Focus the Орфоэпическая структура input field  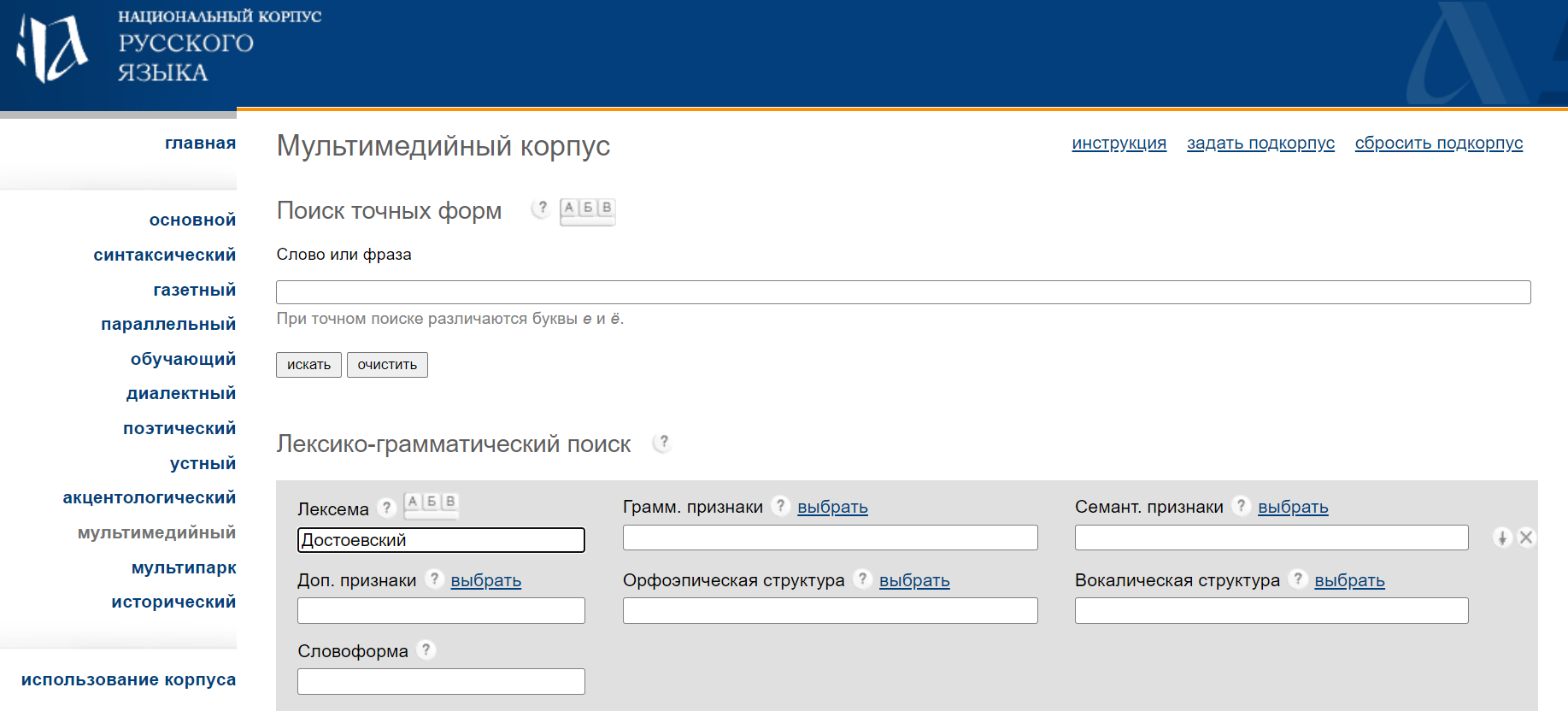(x=831, y=611)
